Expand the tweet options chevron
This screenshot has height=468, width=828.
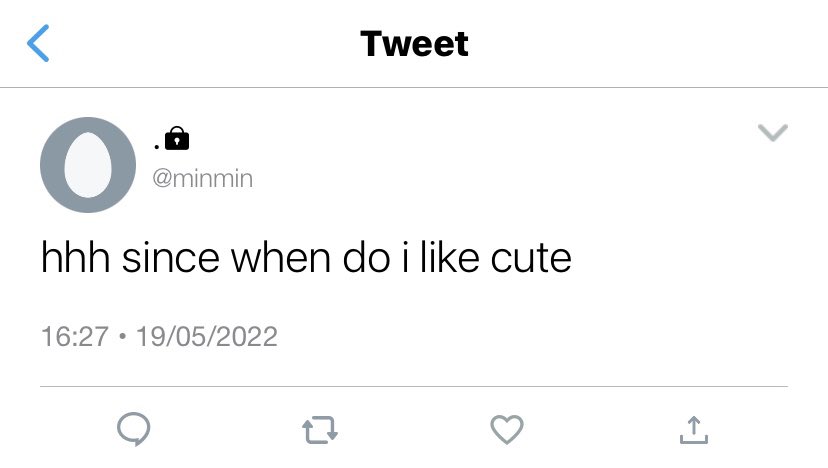(x=773, y=133)
